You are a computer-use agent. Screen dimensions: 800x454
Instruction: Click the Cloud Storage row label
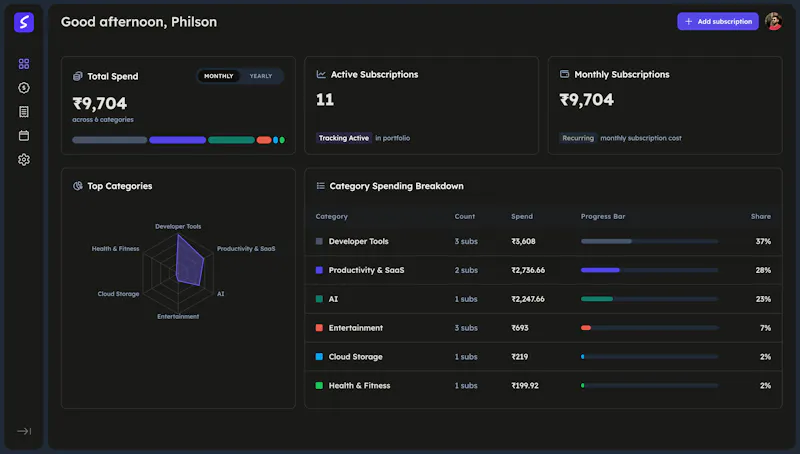point(356,357)
